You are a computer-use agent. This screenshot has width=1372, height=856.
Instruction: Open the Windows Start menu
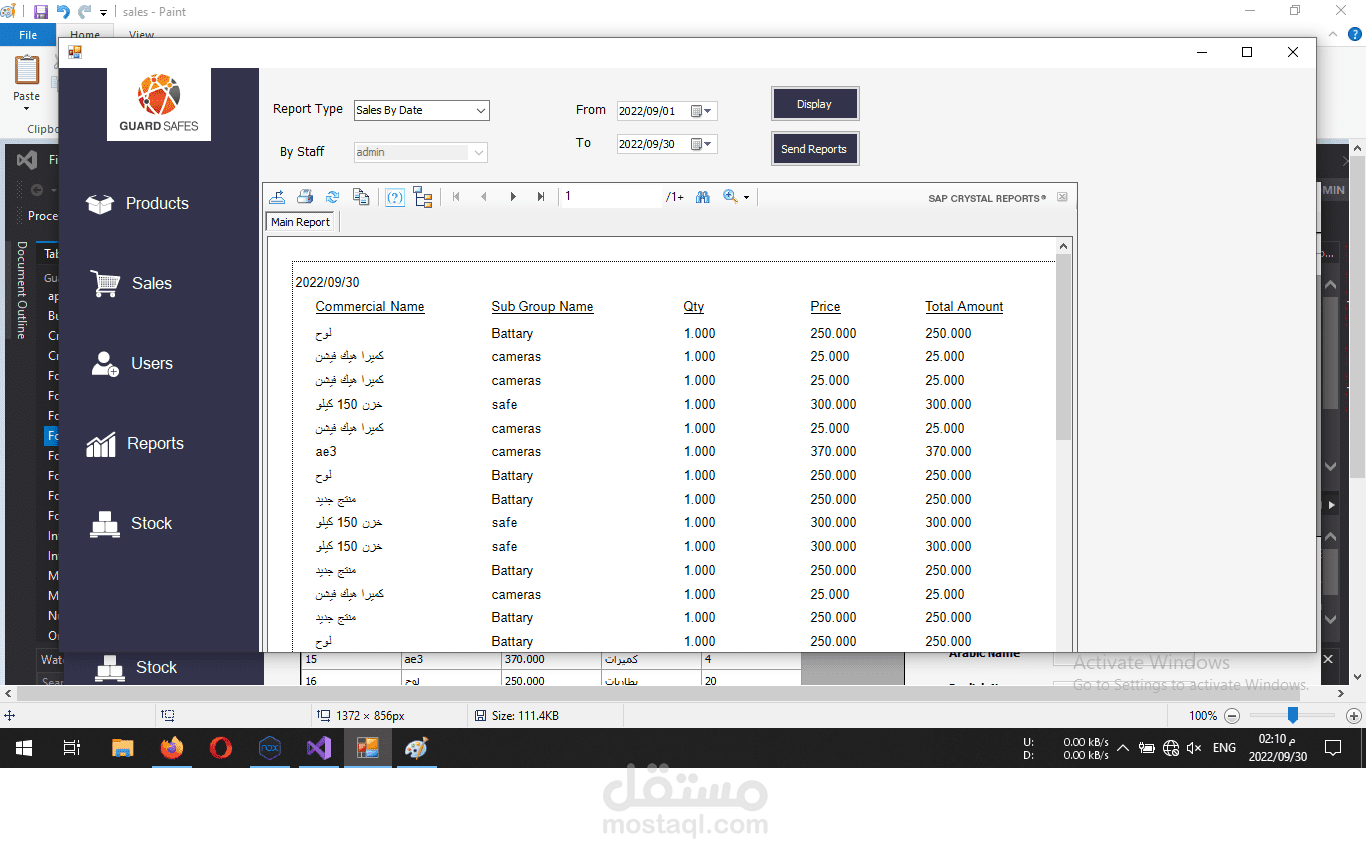coord(24,748)
